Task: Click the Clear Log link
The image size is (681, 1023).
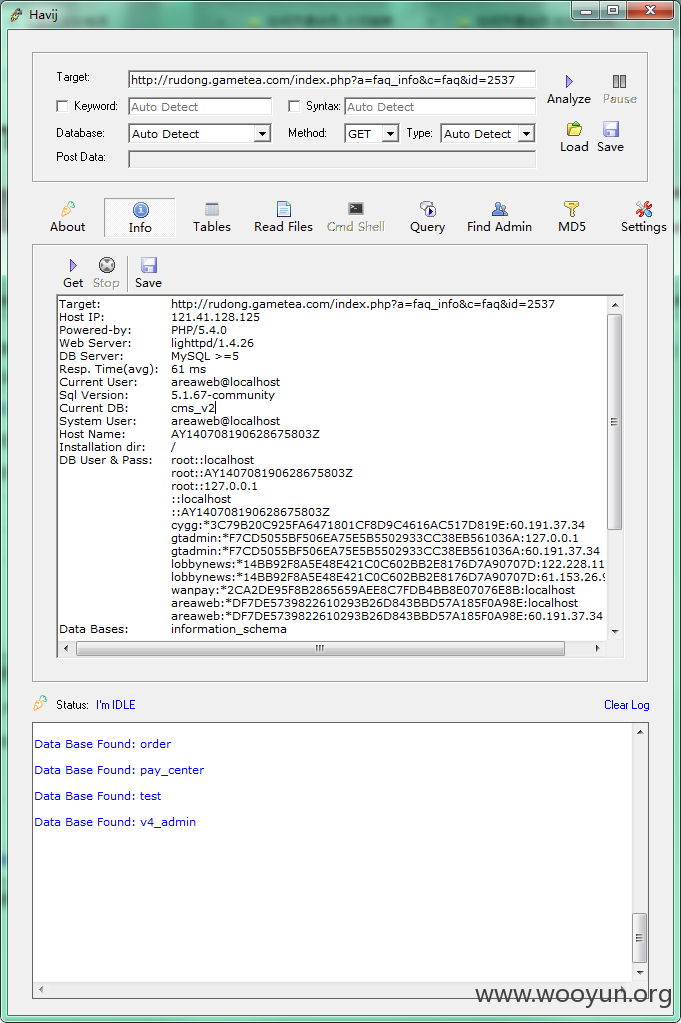Action: point(626,705)
